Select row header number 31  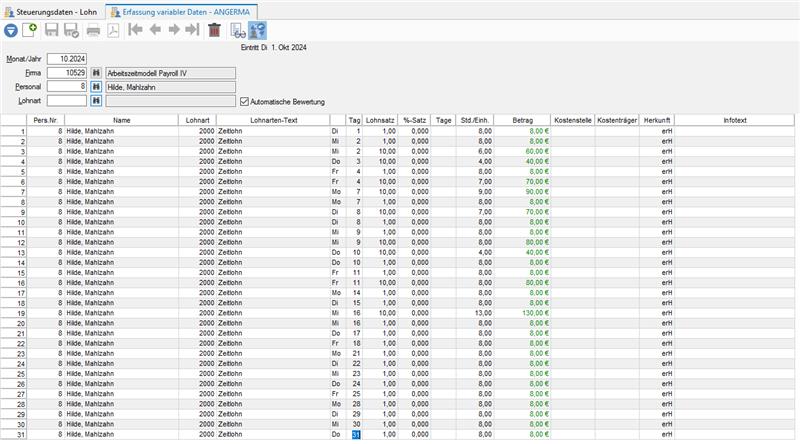(x=14, y=434)
